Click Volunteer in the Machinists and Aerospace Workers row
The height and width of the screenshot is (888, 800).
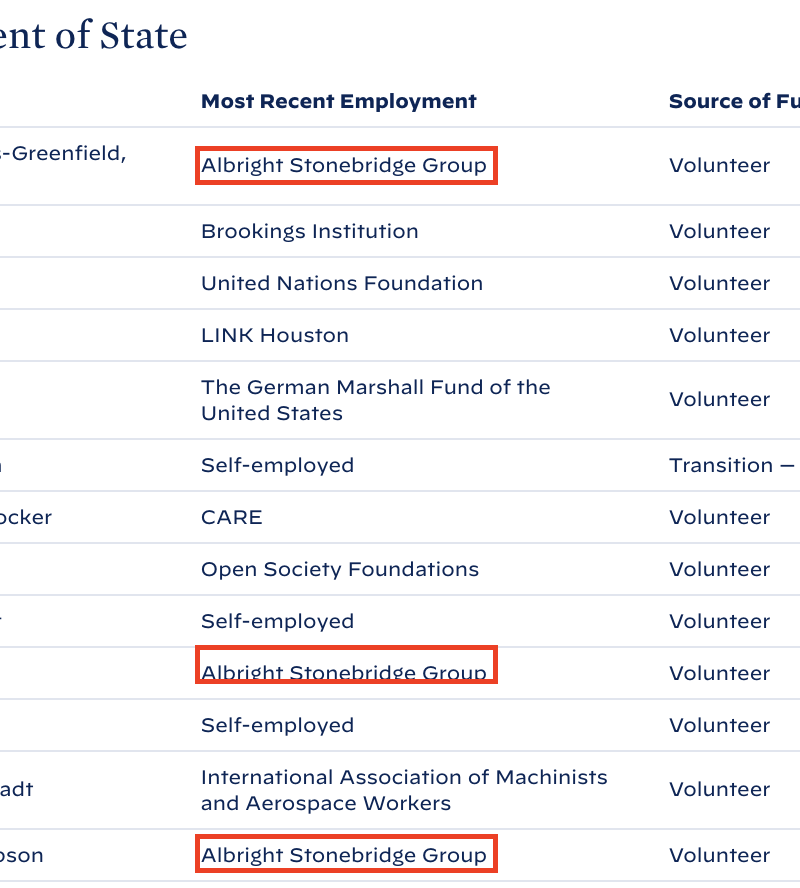(x=720, y=789)
